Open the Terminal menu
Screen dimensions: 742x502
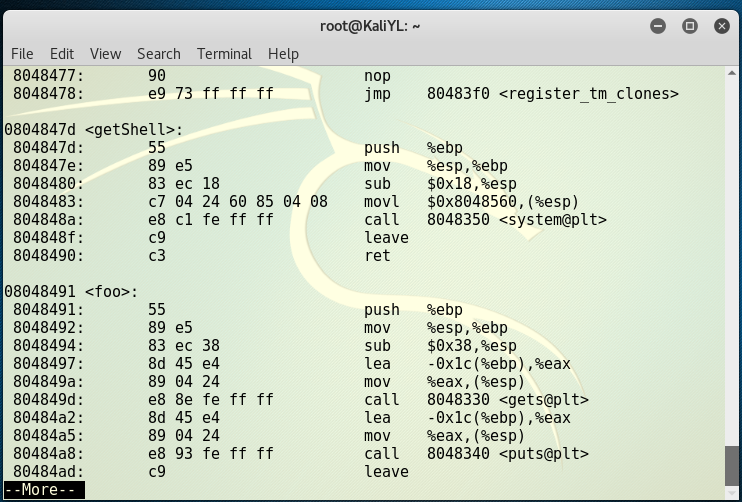[224, 54]
